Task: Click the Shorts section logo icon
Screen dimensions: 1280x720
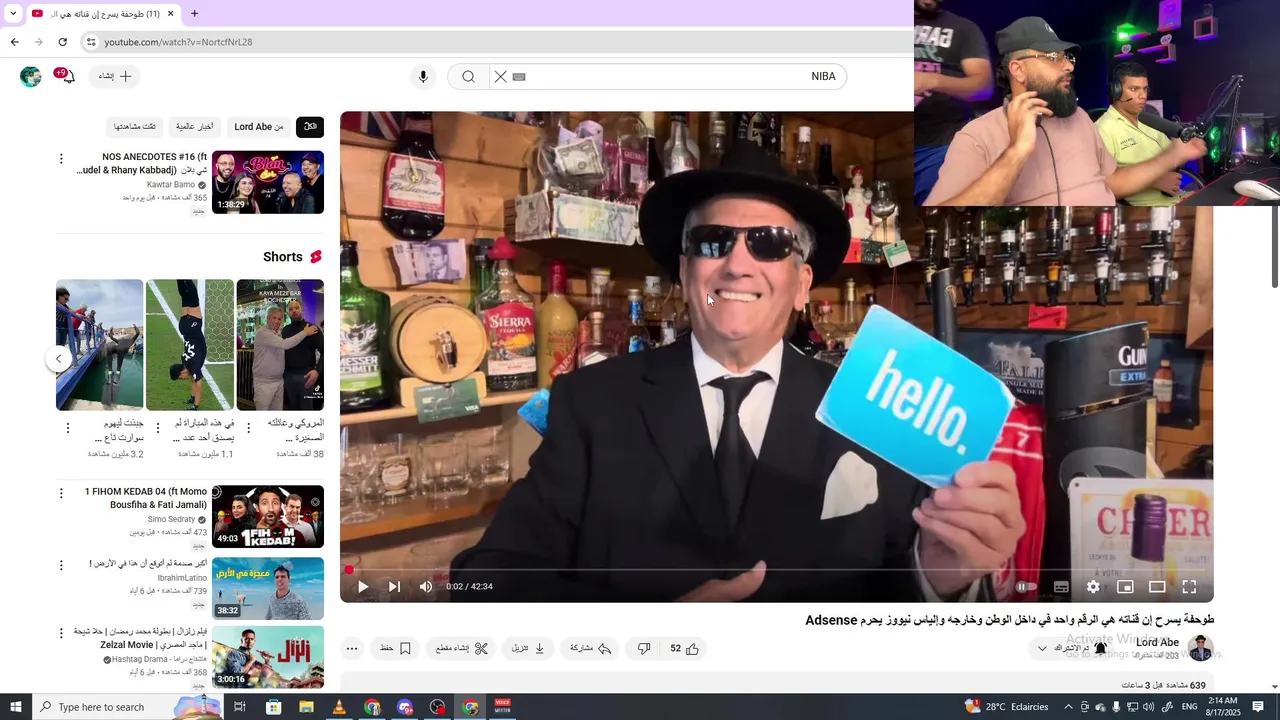Action: (316, 257)
